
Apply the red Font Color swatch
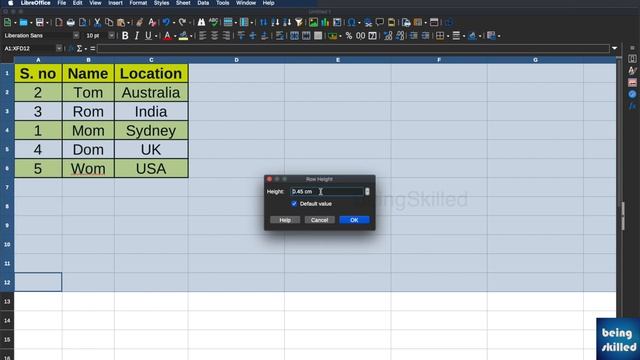pyautogui.click(x=167, y=36)
